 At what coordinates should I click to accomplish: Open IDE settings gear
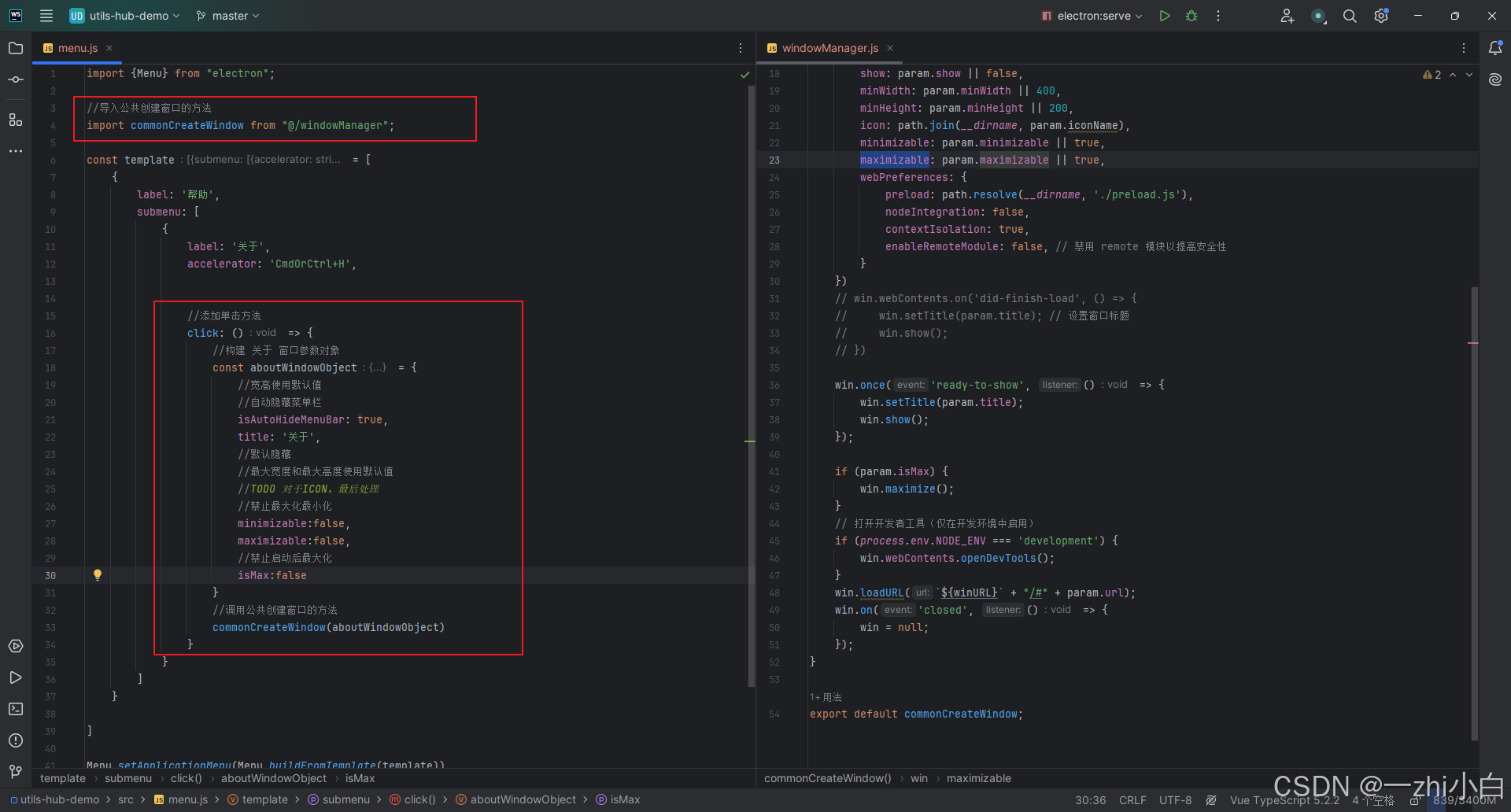(1381, 16)
